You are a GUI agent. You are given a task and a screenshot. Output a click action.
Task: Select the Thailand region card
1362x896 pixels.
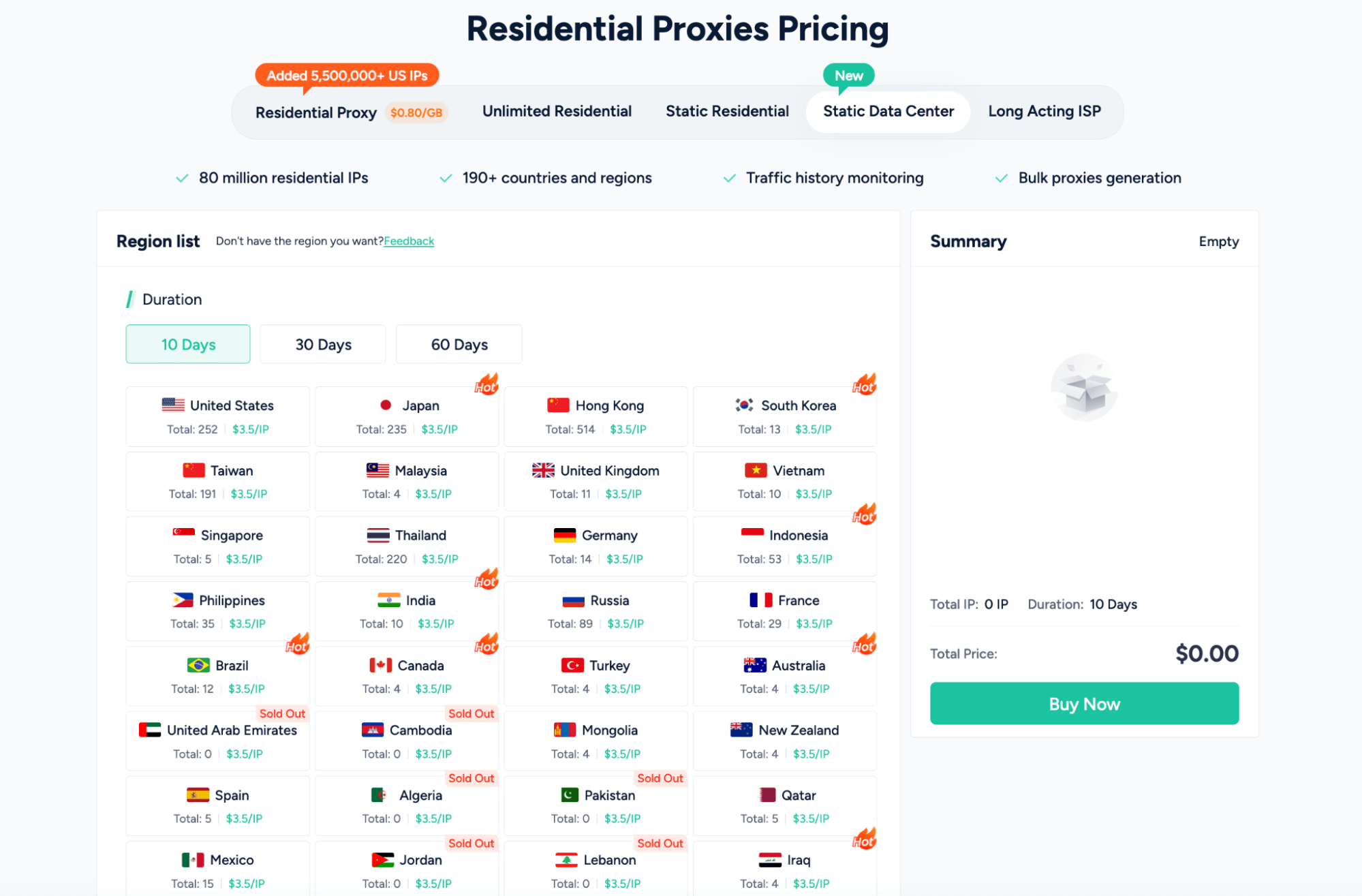pyautogui.click(x=407, y=546)
